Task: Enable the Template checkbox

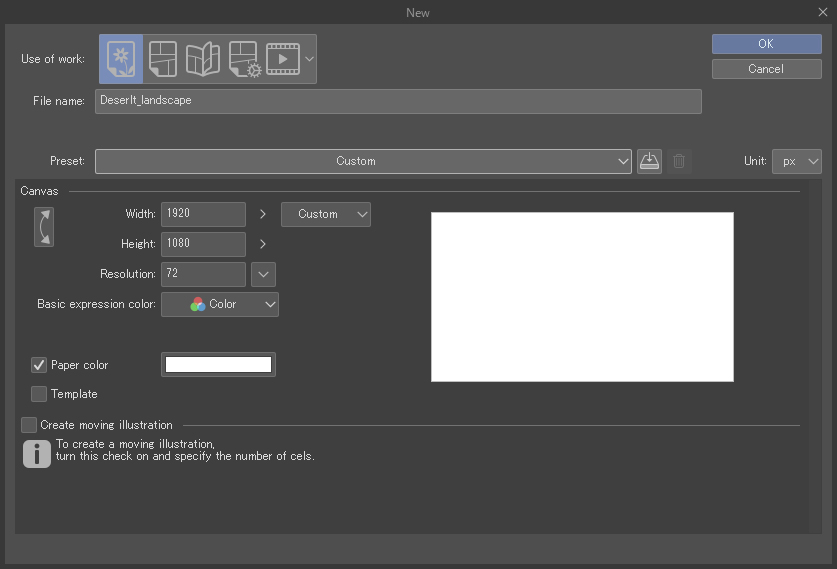Action: (40, 394)
